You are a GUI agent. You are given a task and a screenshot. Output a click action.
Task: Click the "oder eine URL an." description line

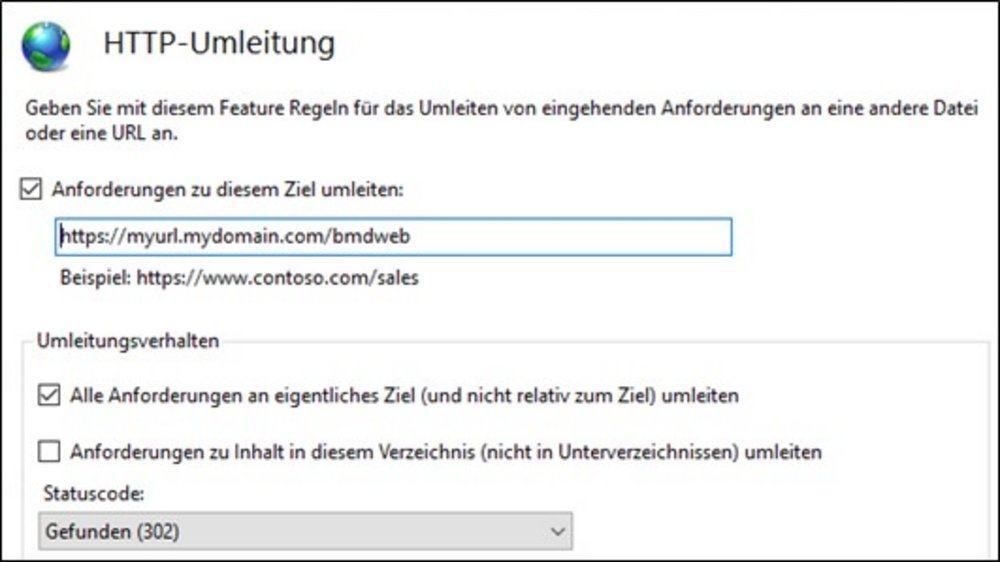pyautogui.click(x=101, y=134)
